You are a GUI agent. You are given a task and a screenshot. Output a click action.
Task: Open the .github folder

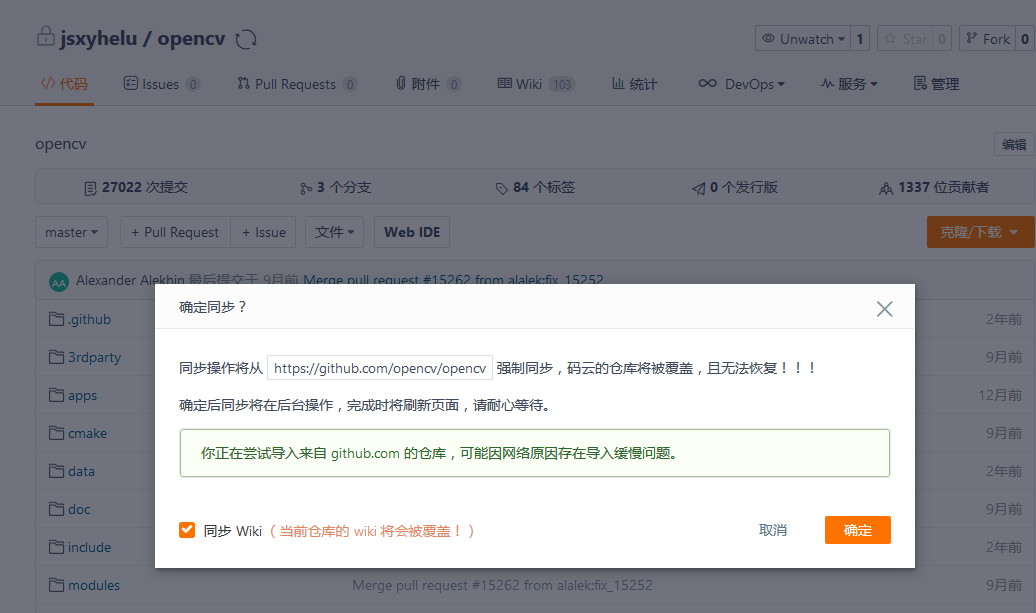[89, 319]
